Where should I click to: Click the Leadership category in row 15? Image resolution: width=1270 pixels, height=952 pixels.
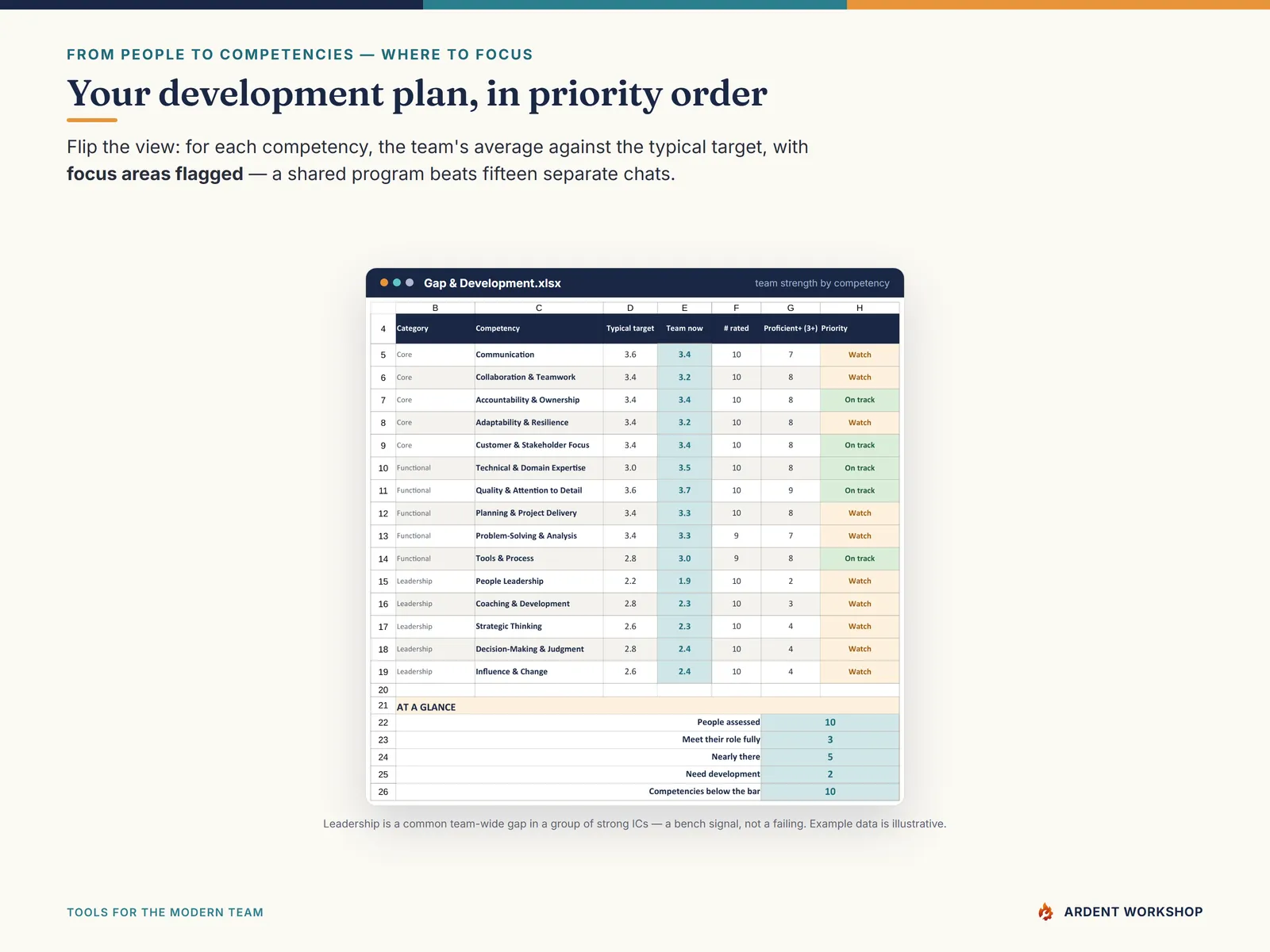coord(435,581)
